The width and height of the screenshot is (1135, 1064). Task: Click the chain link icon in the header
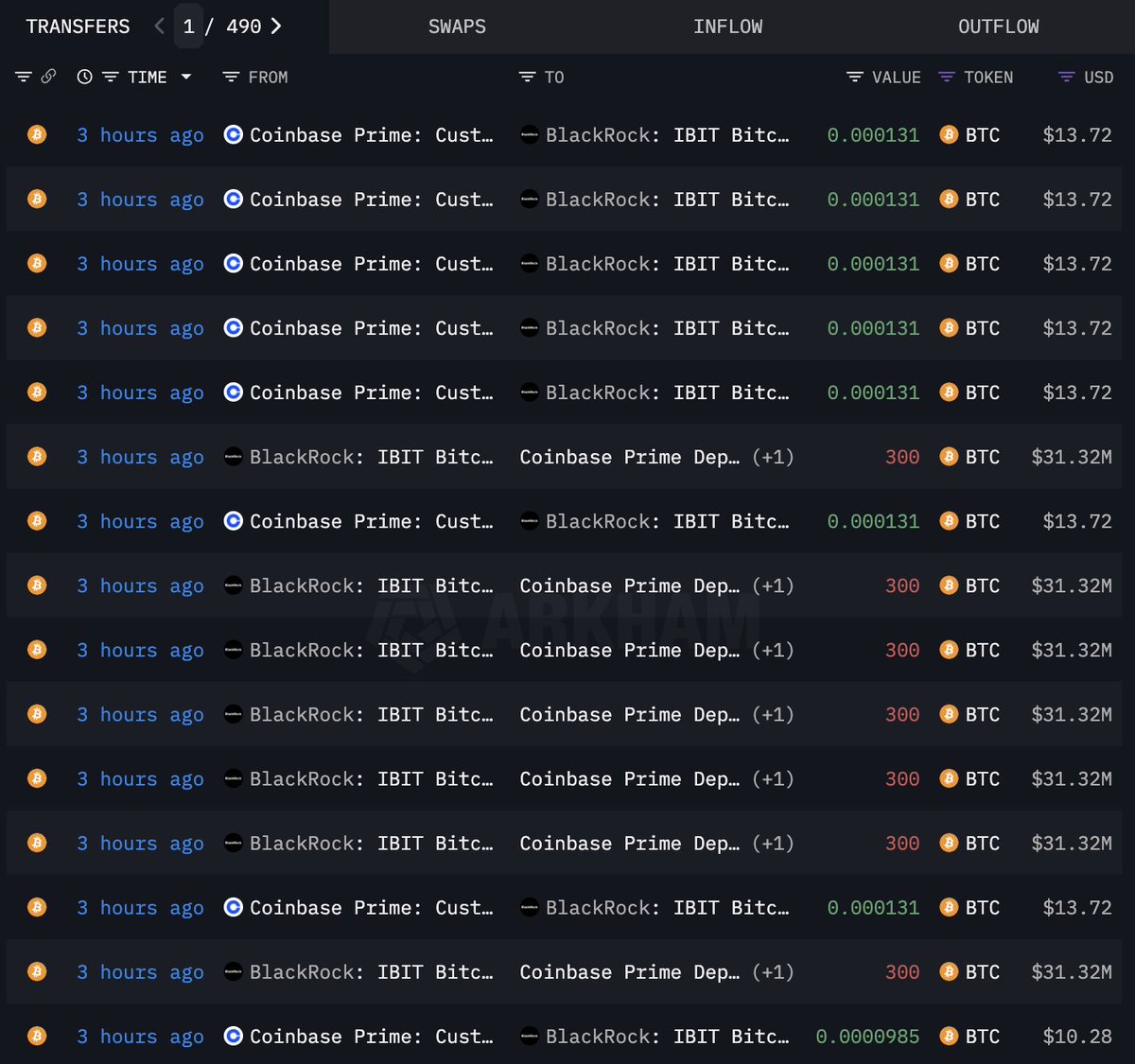click(48, 77)
